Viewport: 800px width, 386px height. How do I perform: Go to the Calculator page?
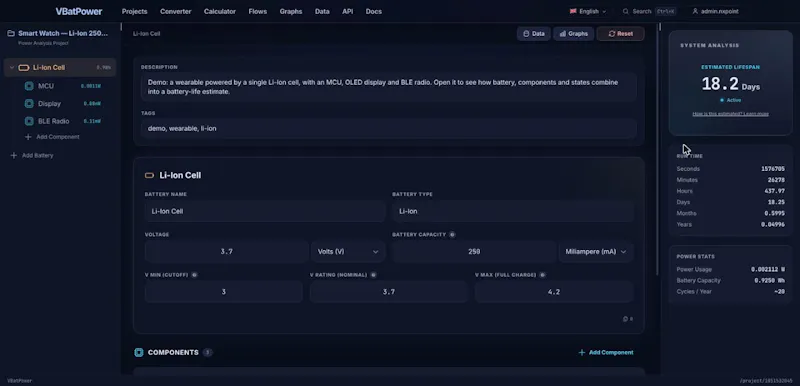point(220,11)
